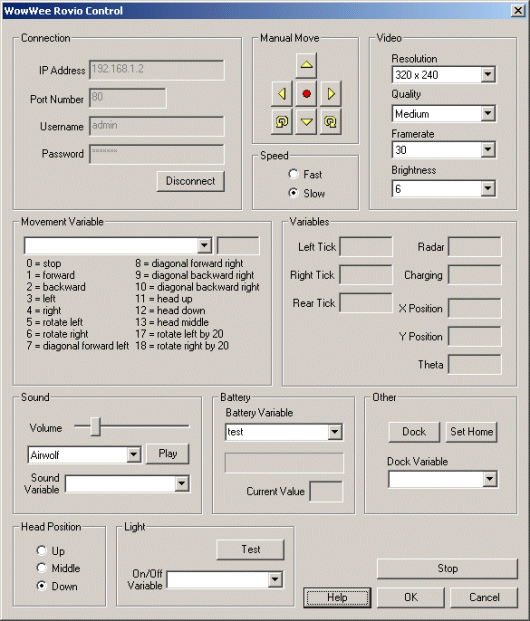
Task: Move backward with the down arrow button
Action: coord(306,122)
